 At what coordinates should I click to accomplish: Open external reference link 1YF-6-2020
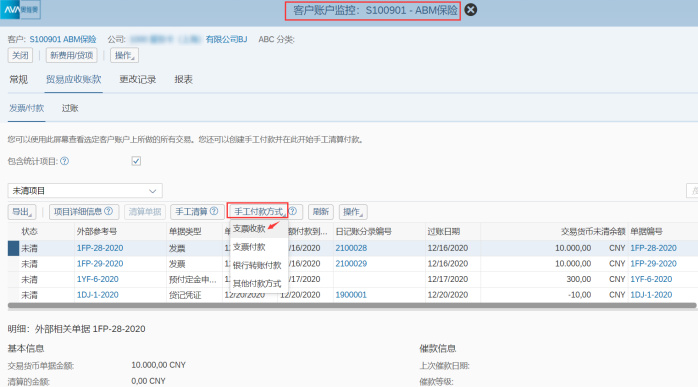97,279
